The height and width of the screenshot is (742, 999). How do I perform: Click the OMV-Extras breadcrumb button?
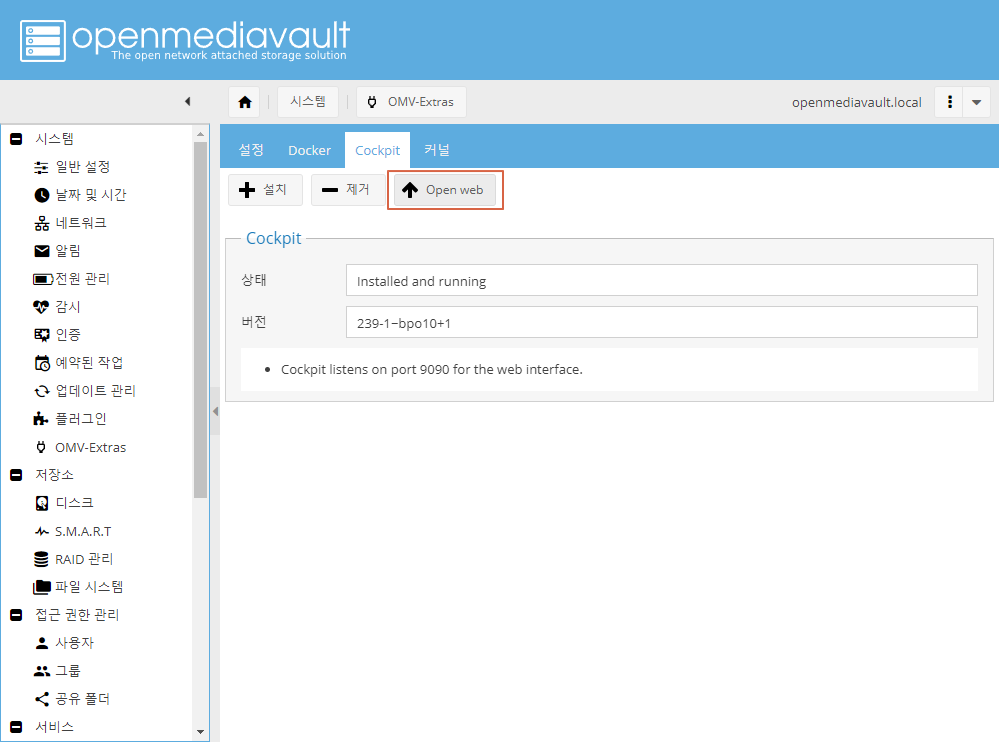412,102
